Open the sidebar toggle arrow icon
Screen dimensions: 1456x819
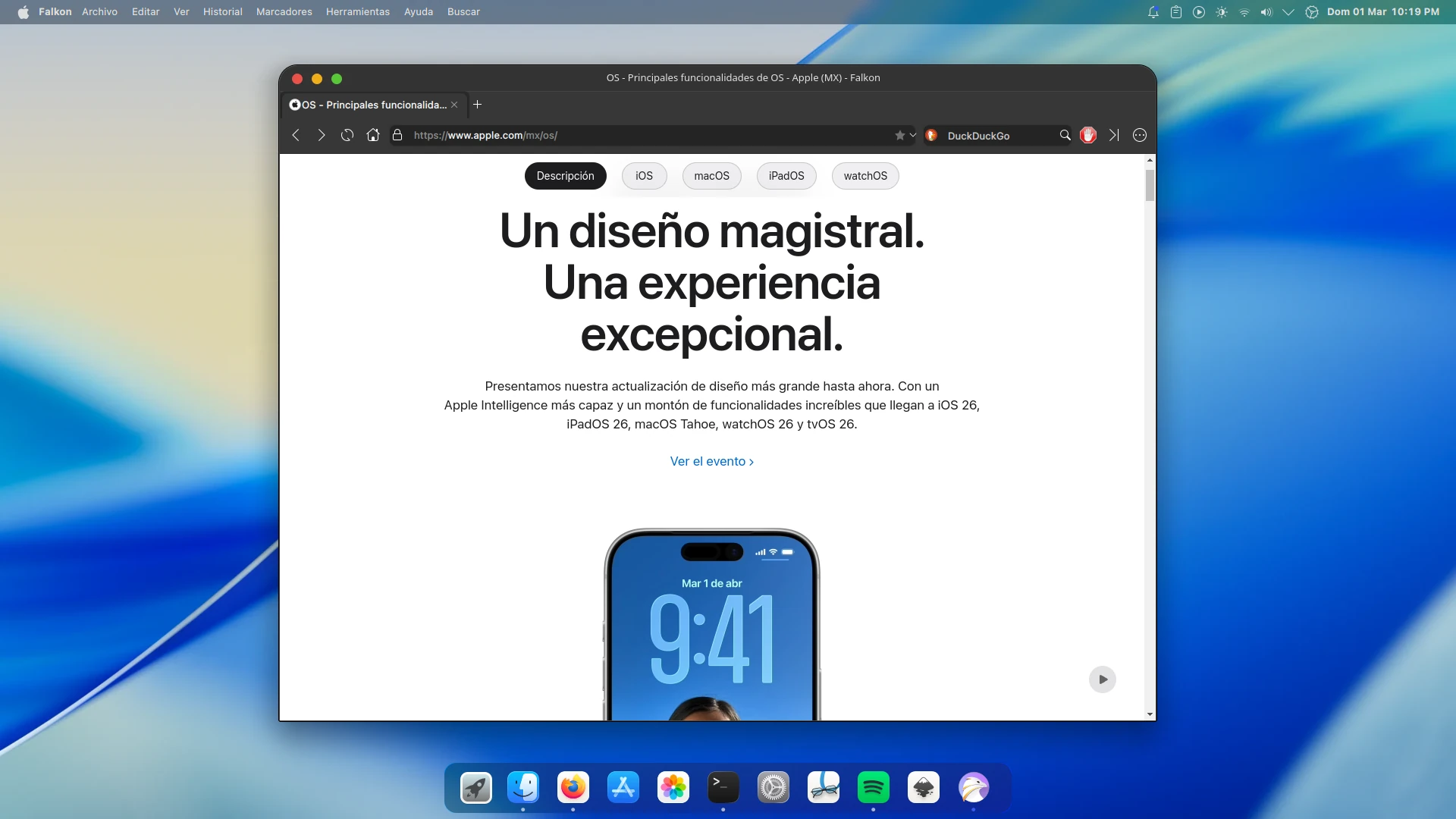tap(1113, 135)
